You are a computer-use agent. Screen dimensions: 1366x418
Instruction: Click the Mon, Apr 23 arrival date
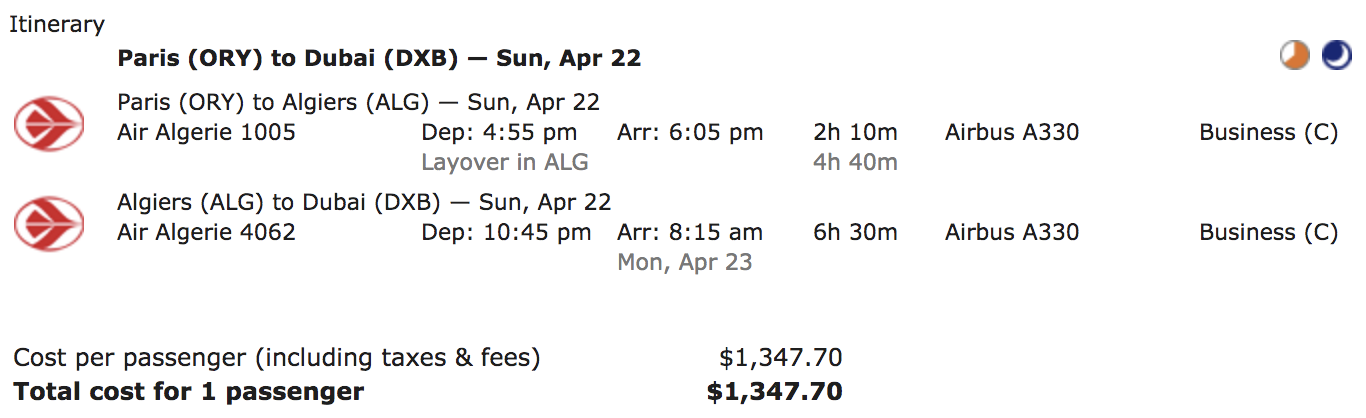[685, 262]
